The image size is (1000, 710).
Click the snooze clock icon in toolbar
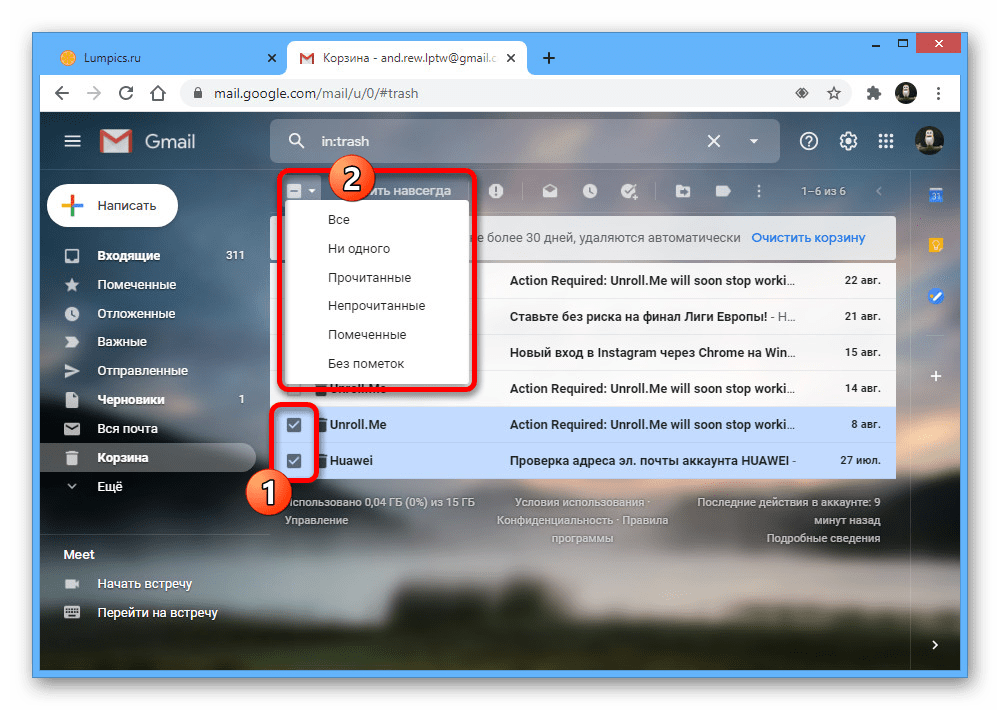[590, 191]
